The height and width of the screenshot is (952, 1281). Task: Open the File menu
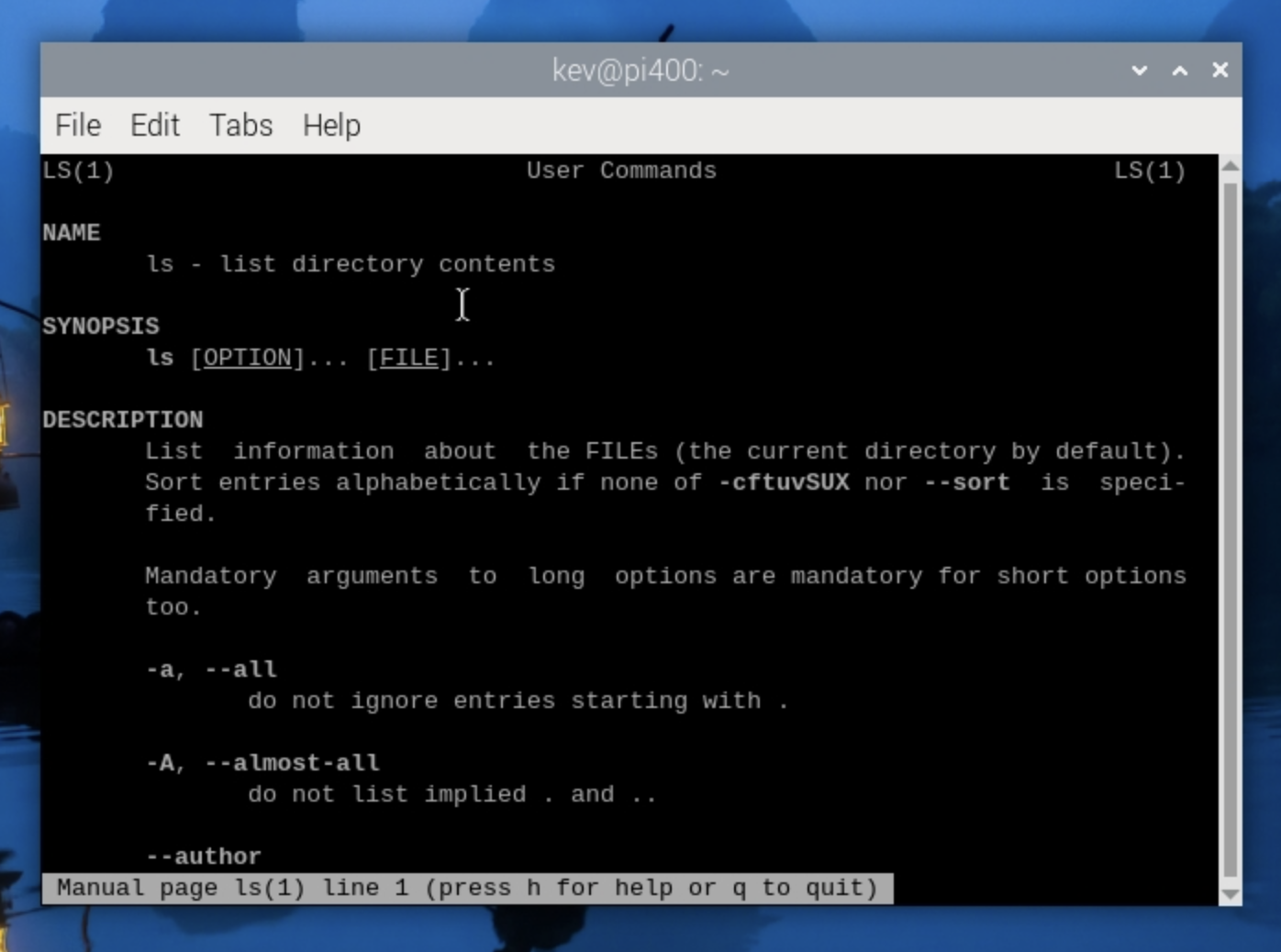(x=77, y=125)
